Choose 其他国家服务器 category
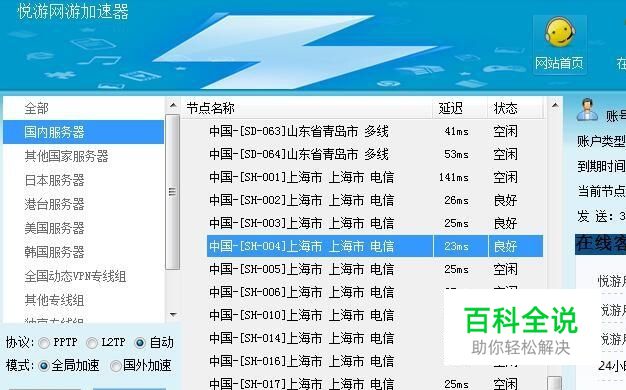 pos(66,156)
